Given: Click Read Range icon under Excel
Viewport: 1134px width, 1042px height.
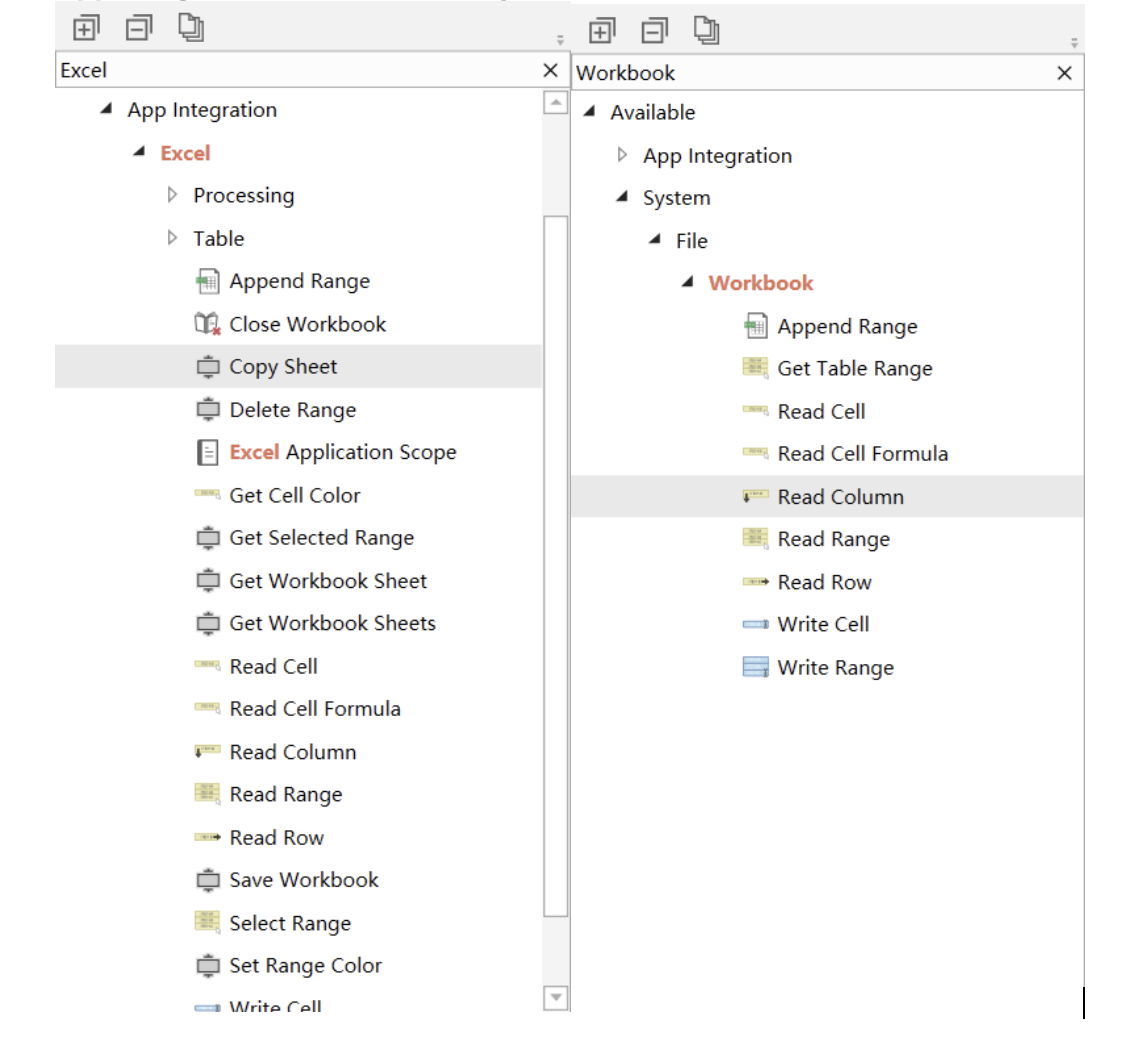Looking at the screenshot, I should click(208, 794).
